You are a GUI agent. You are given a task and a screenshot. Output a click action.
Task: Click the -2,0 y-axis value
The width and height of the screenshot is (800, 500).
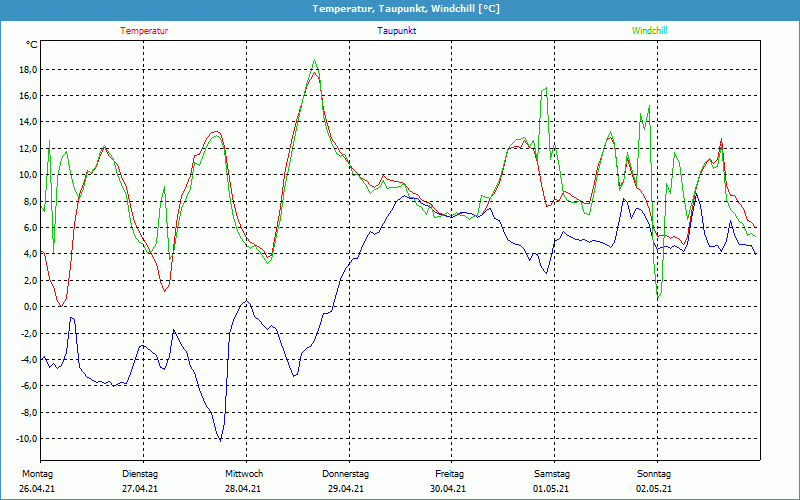[29, 333]
